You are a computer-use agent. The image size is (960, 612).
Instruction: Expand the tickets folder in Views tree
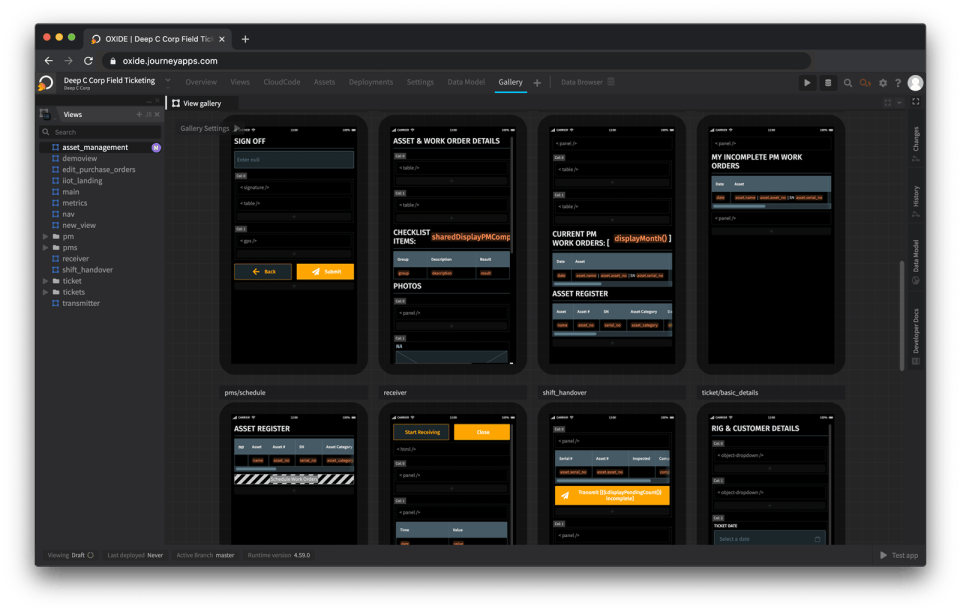tap(45, 292)
